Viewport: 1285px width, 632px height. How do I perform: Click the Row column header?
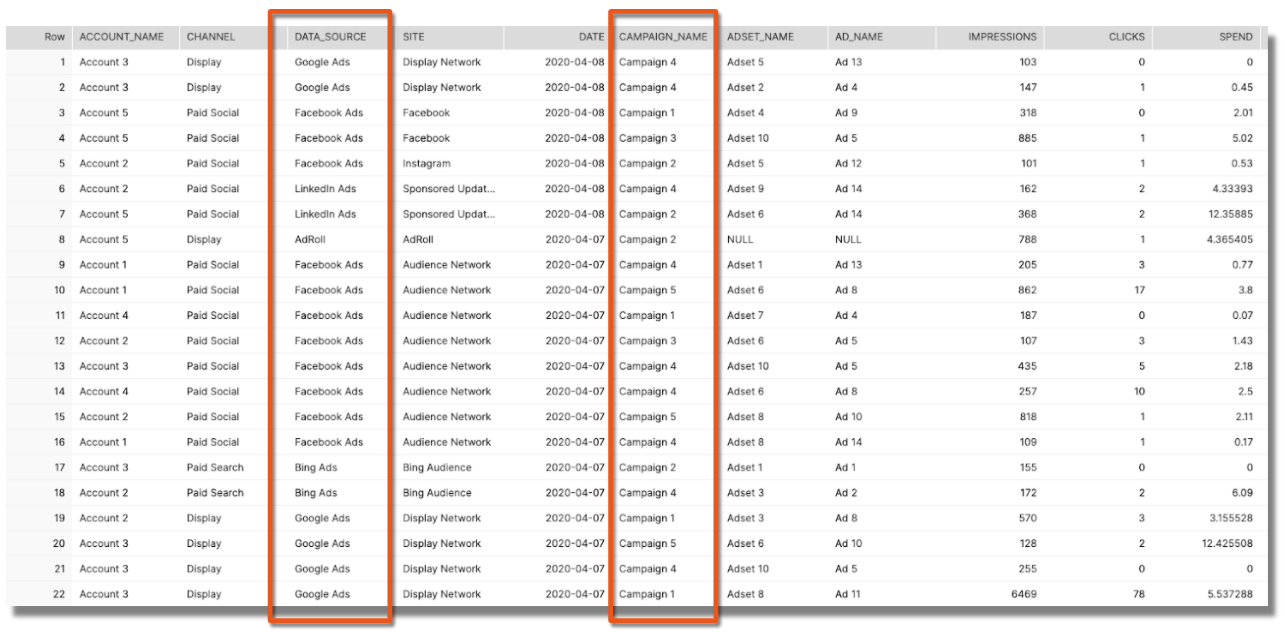(x=54, y=37)
